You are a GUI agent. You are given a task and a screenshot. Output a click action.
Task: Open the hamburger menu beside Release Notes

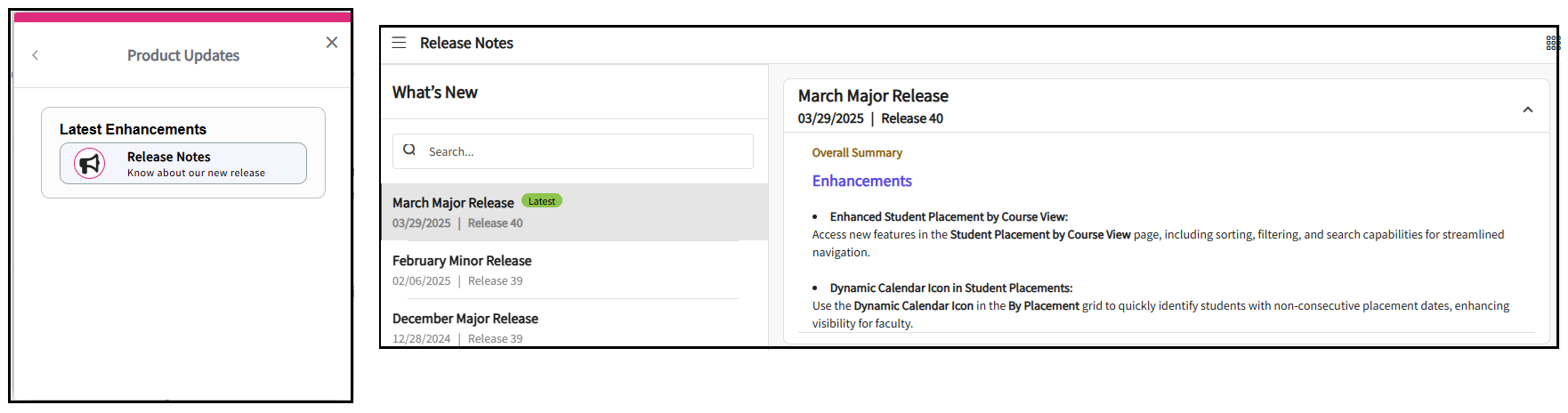[x=399, y=43]
